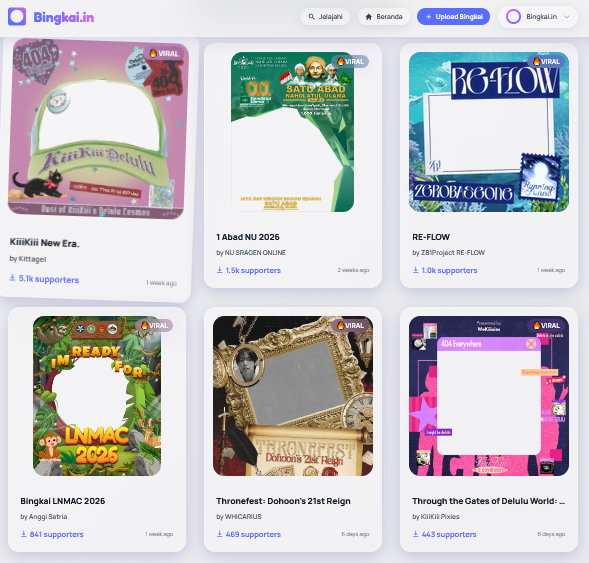Screen dimensions: 589x563
Task: Click the plus icon on Upload Bingkai
Action: [x=428, y=17]
